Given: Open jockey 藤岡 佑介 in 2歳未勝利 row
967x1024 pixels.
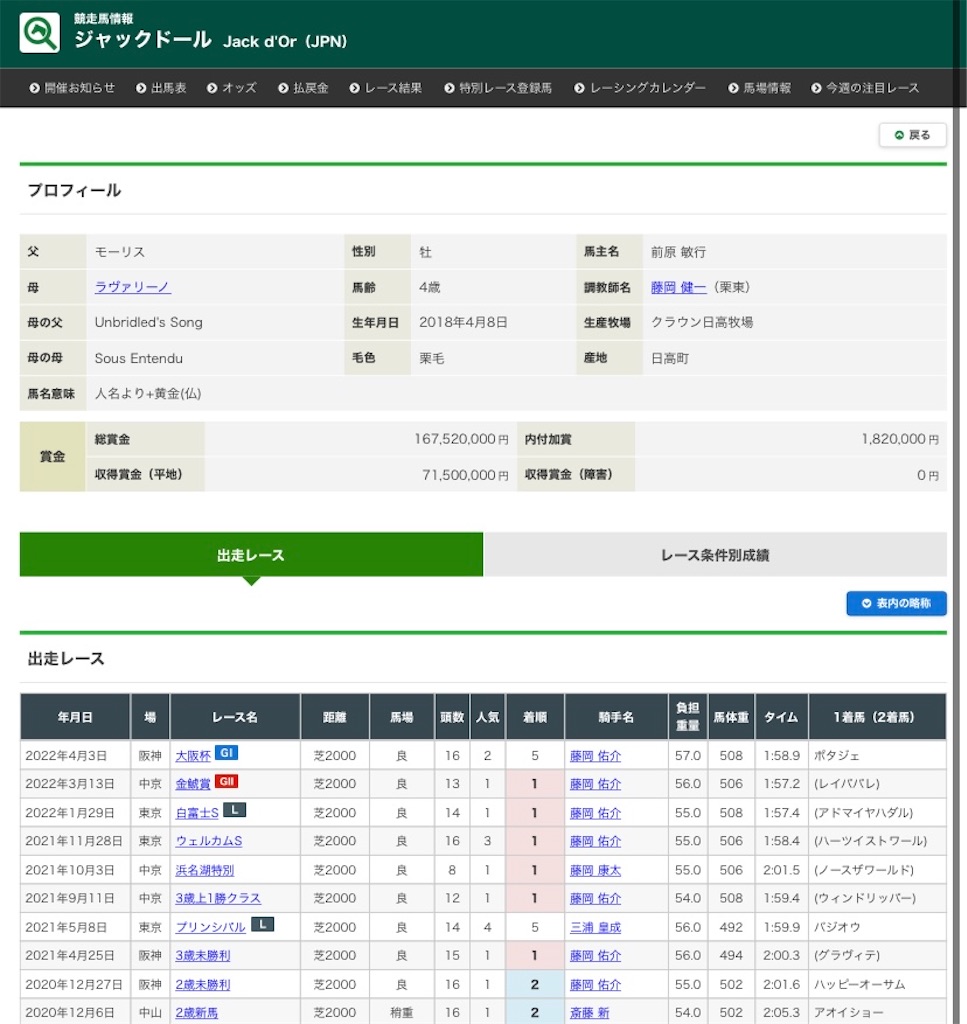Looking at the screenshot, I should (x=595, y=984).
